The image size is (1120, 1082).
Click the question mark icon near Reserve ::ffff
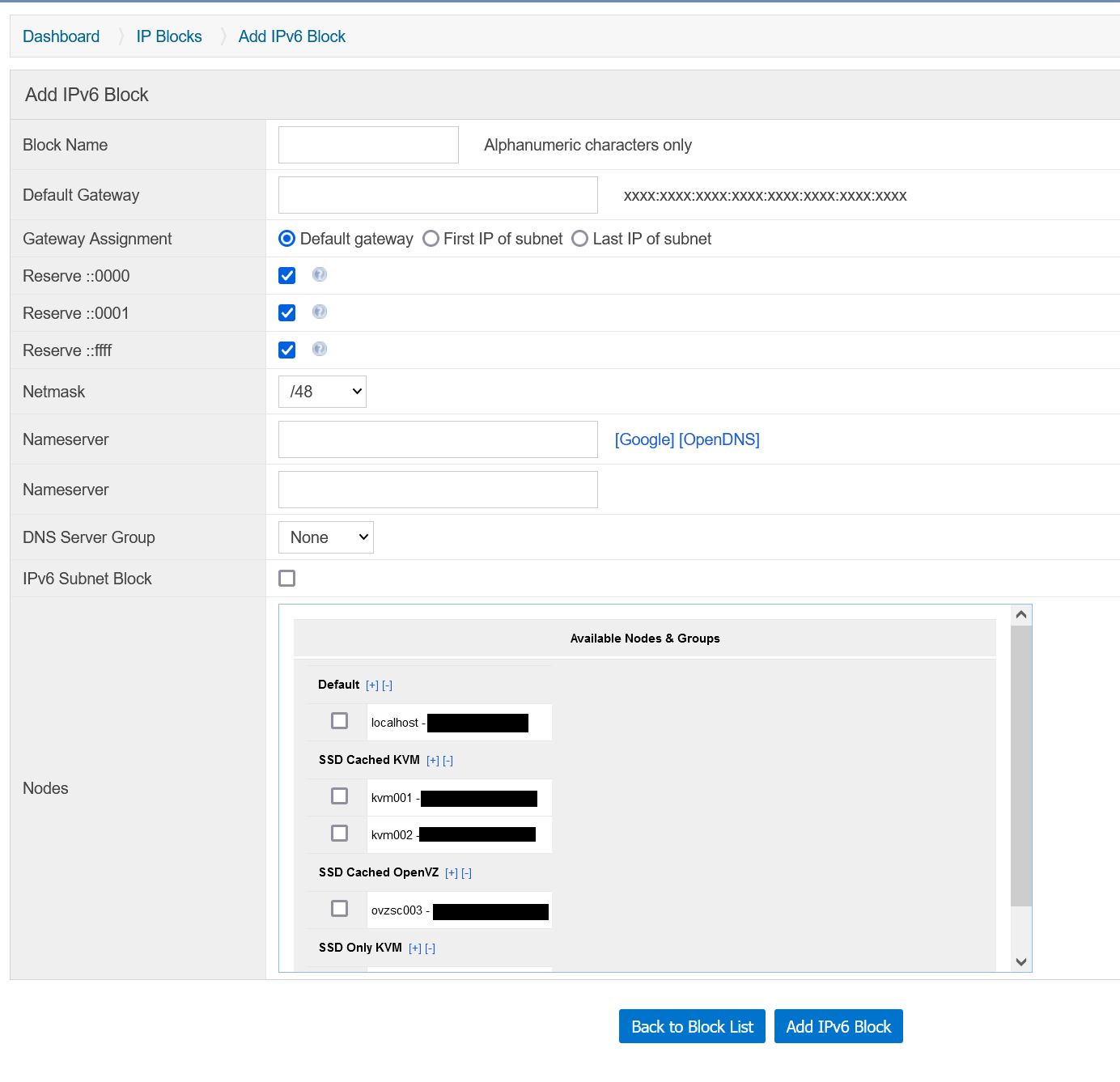click(319, 350)
